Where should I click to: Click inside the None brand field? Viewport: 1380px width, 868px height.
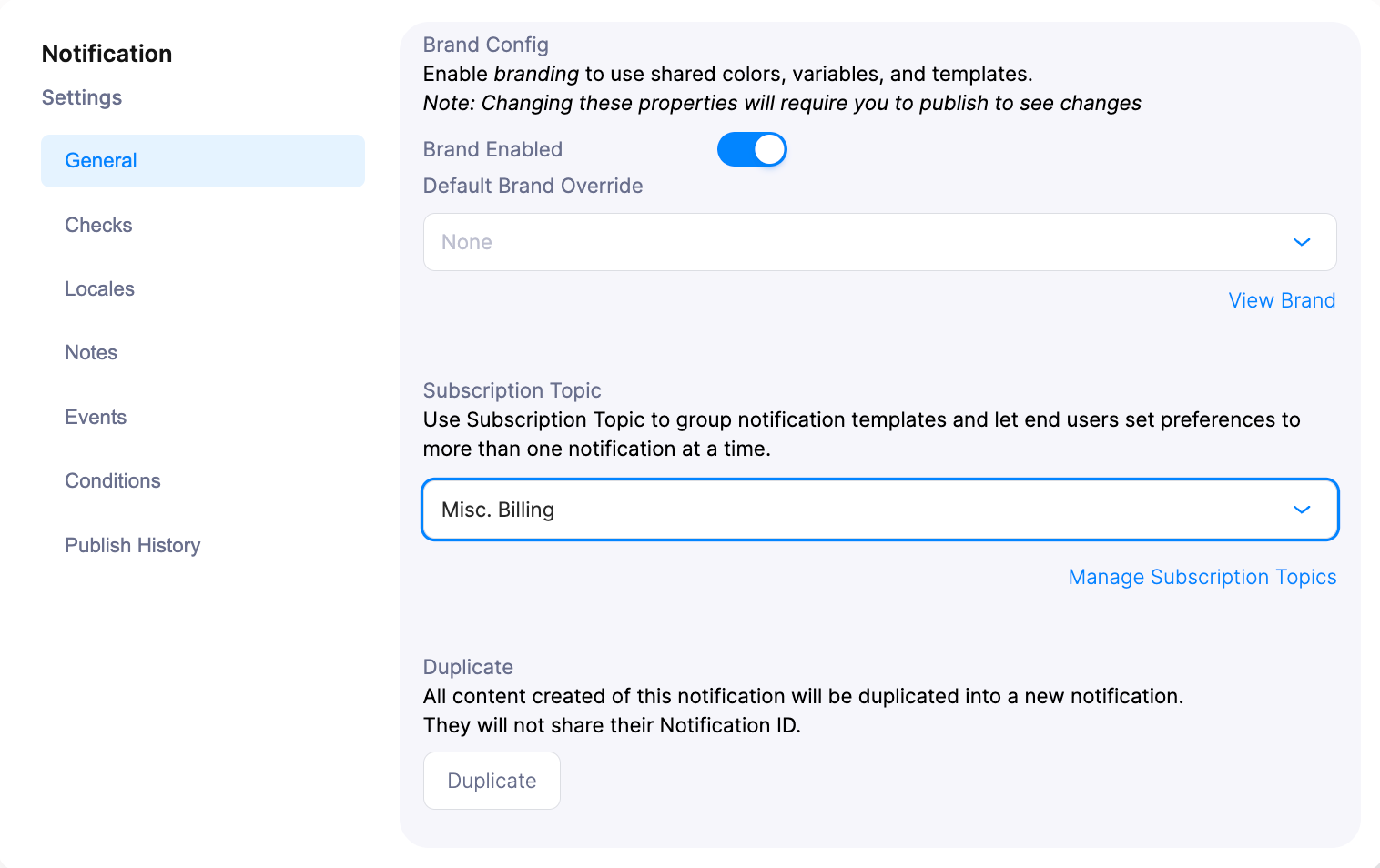coord(637,242)
